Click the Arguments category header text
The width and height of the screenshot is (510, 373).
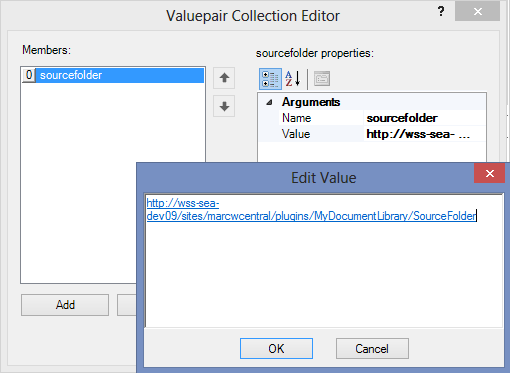coord(311,102)
